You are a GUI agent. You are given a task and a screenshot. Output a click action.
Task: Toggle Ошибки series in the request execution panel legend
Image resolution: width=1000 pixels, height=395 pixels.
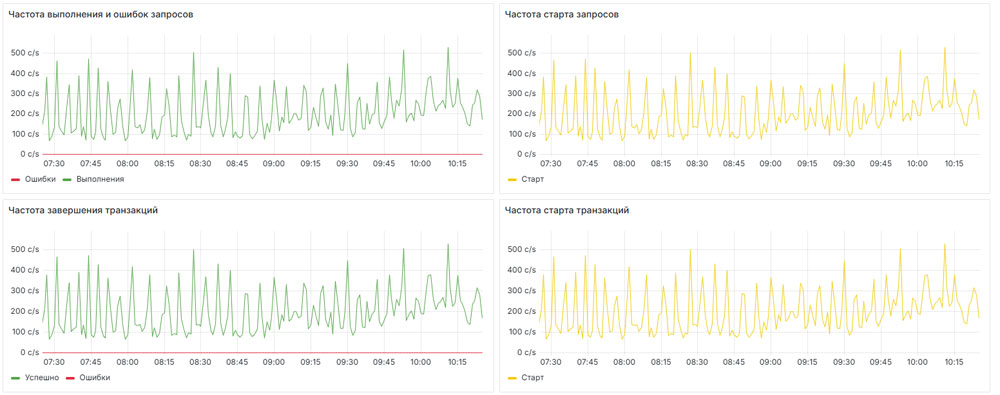tap(40, 179)
